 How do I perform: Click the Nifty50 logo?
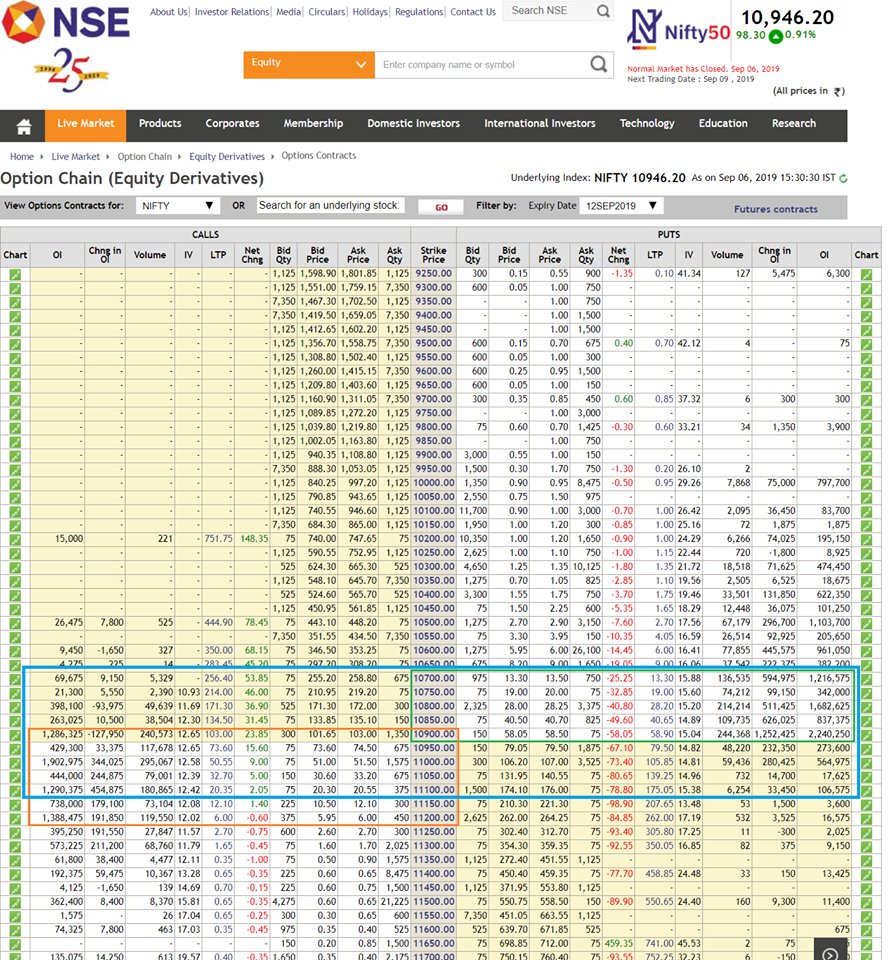coord(678,28)
